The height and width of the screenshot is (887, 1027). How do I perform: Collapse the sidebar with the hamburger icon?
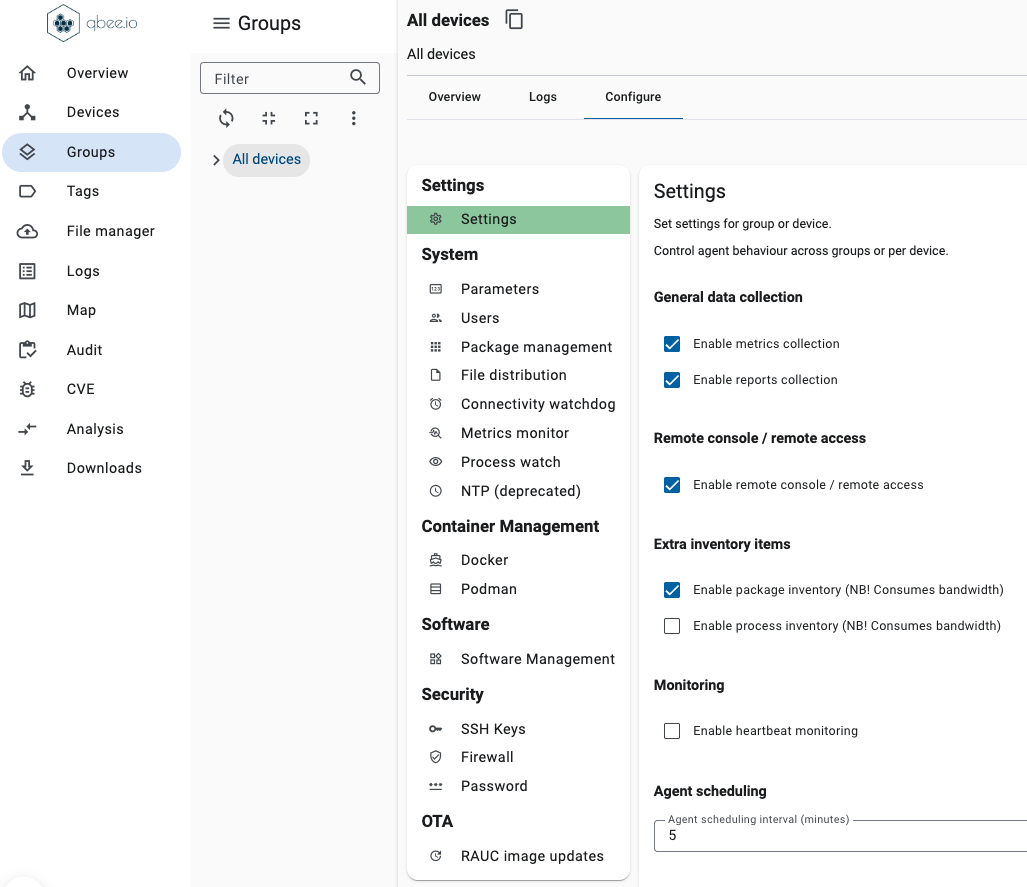(219, 23)
